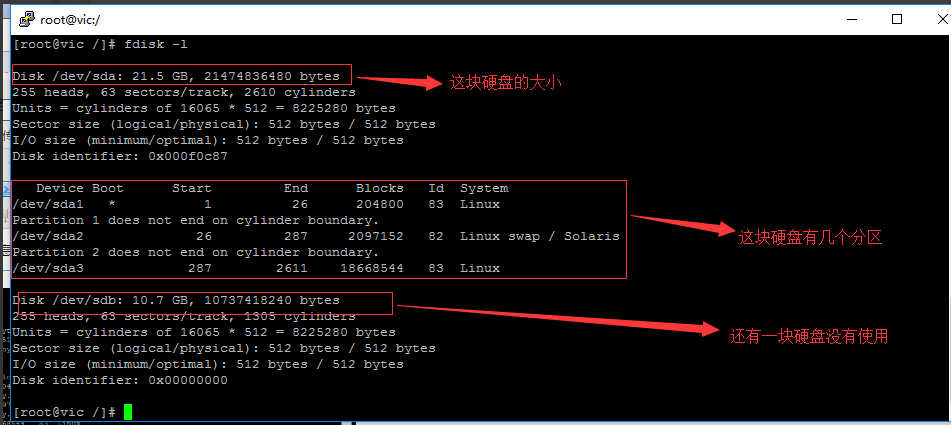951x425 pixels.
Task: Click the Linux swap / Solaris system text
Action: (x=539, y=236)
